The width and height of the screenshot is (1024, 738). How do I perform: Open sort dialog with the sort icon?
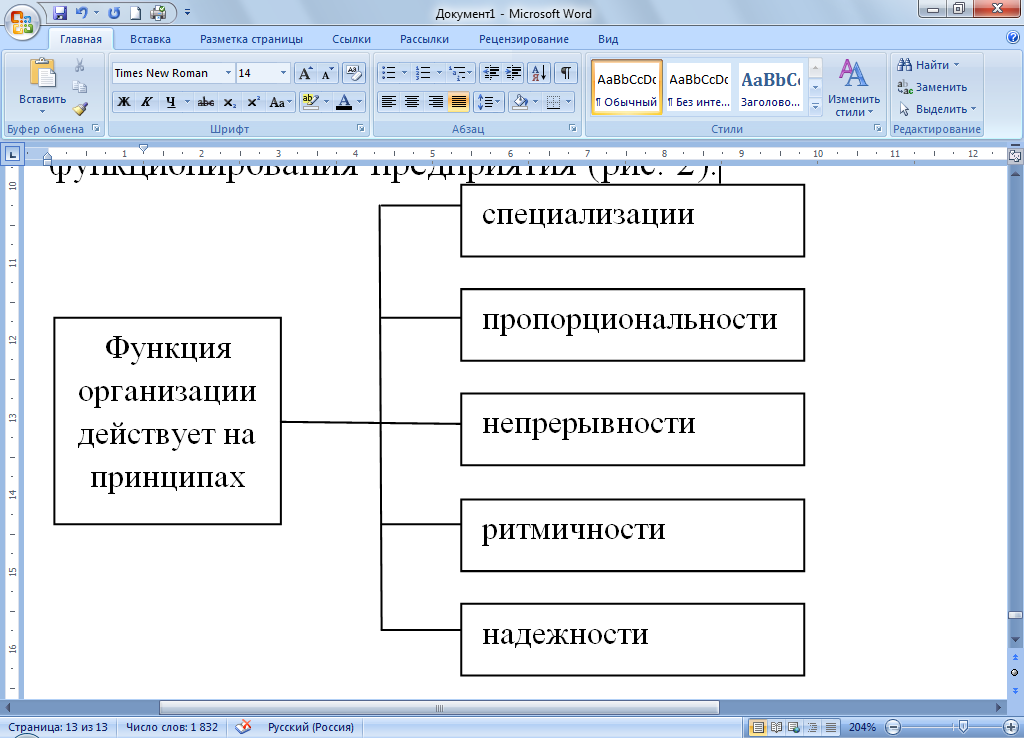(x=538, y=73)
